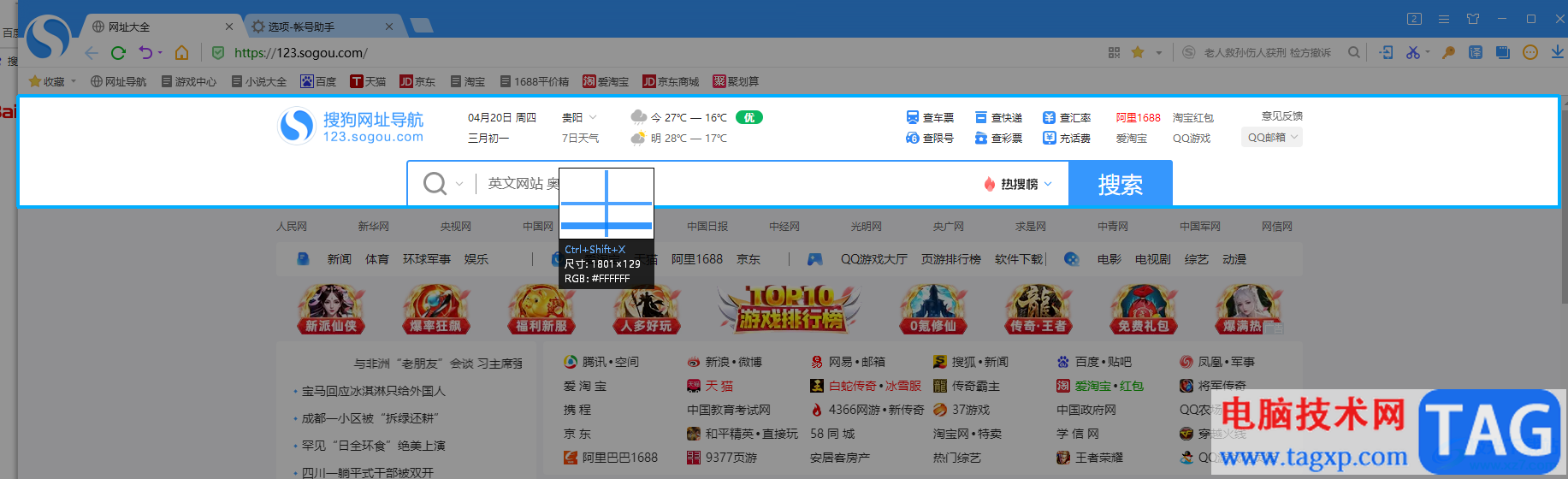Open 聚划算 bookmark

tap(736, 81)
